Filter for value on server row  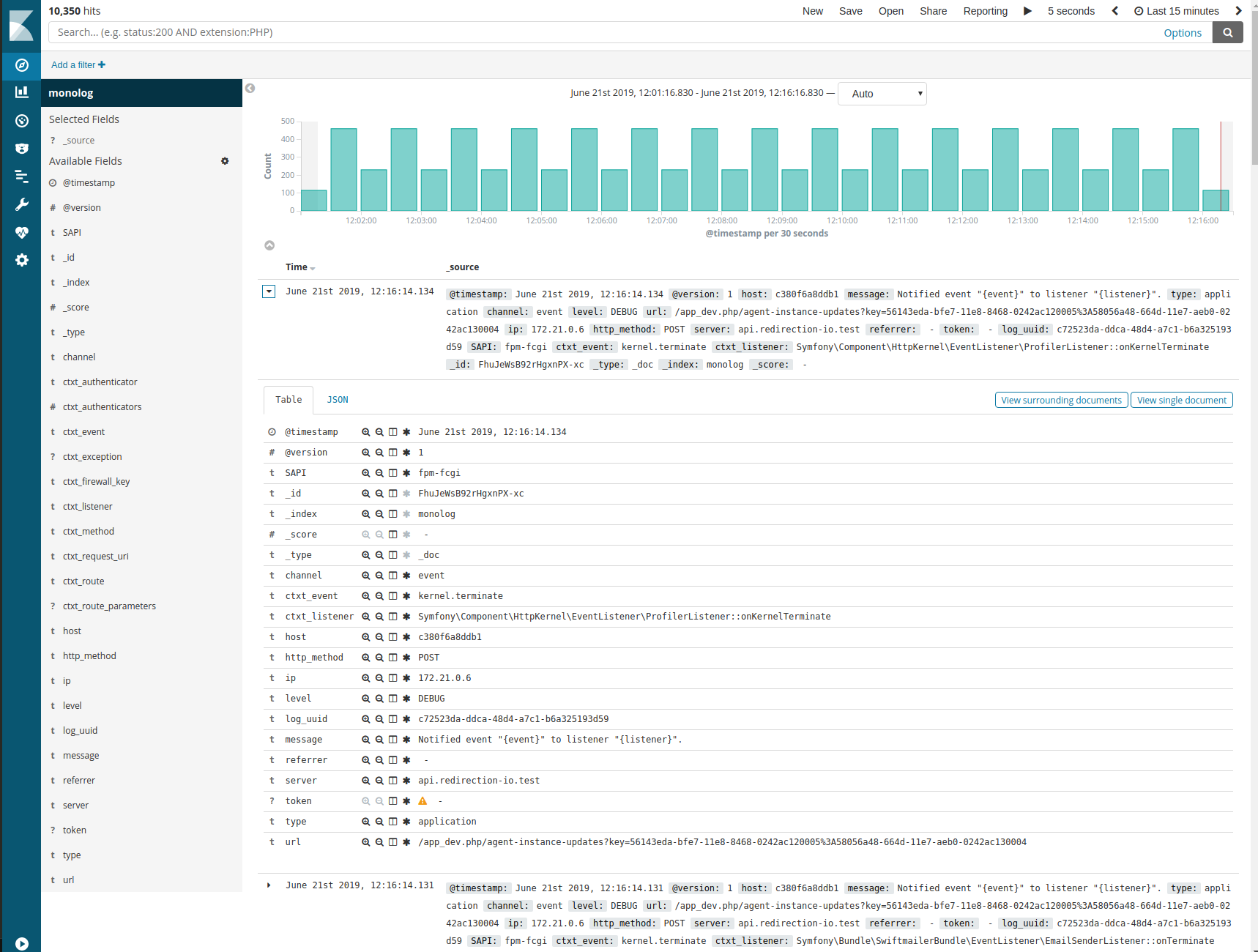coord(365,781)
